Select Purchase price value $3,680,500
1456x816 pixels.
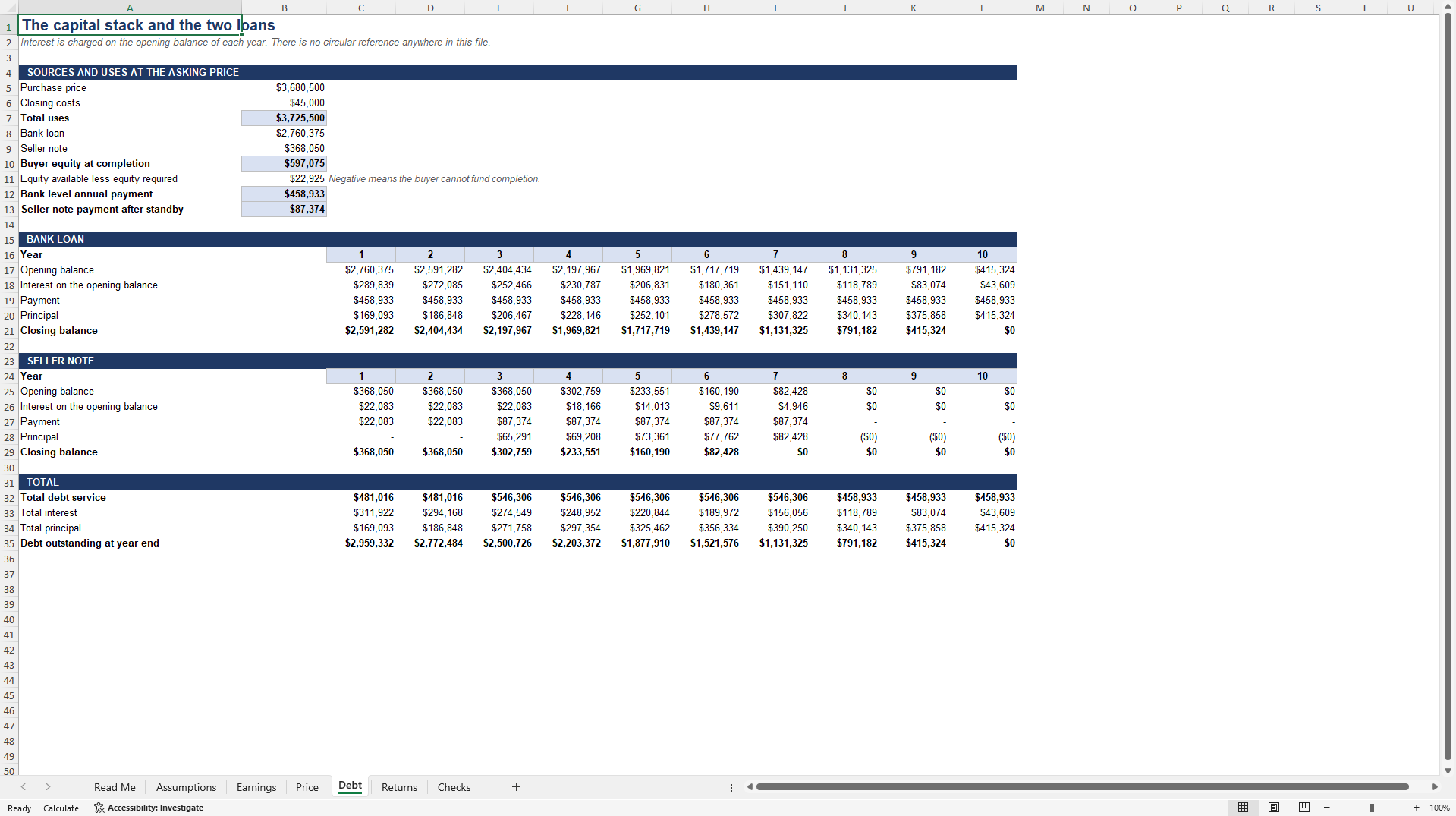click(285, 88)
